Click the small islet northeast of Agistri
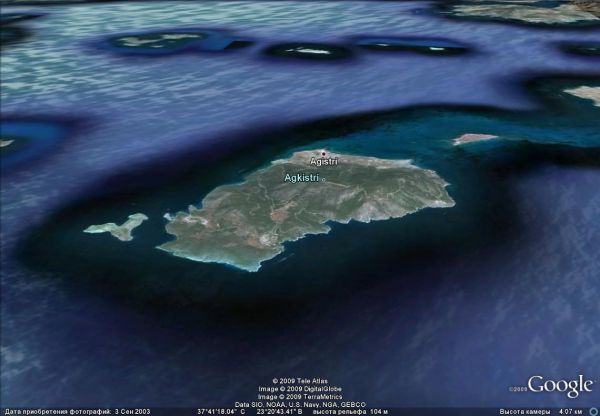Viewport: 600px width, 416px height. (473, 139)
